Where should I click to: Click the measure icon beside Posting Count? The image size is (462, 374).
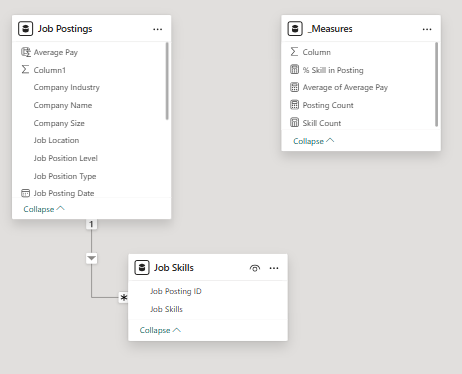coord(294,105)
